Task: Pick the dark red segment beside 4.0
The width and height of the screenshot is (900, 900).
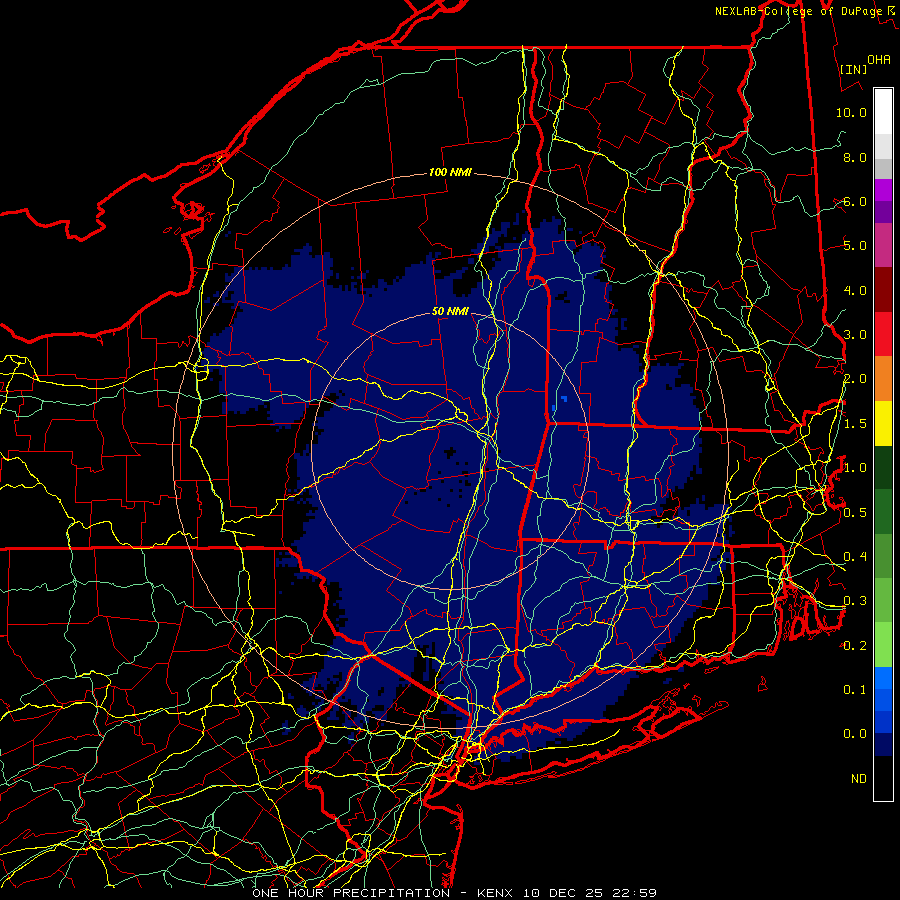Action: coord(883,290)
